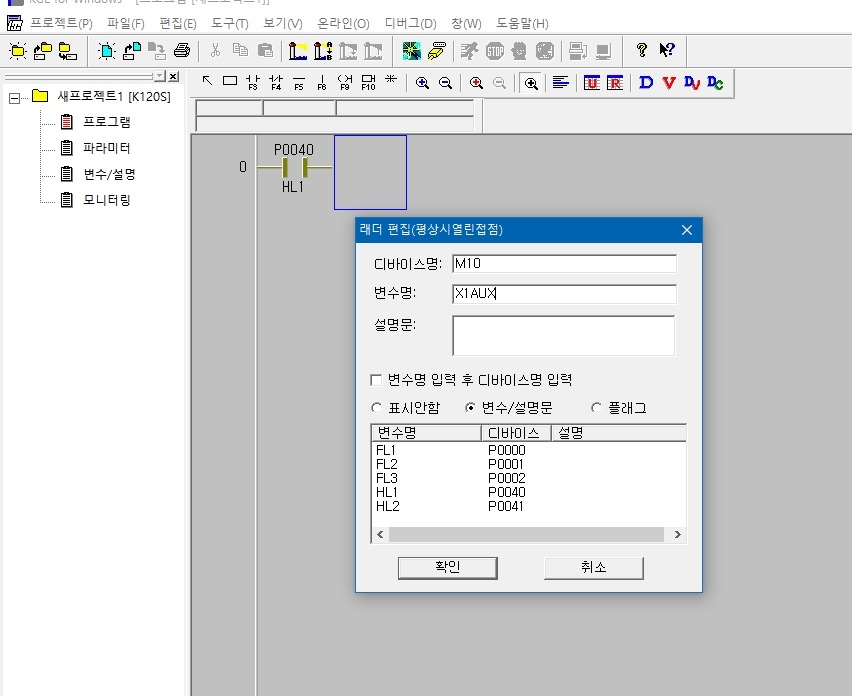The image size is (852, 696).
Task: Select the normally closed contact (F4) tool
Action: (276, 83)
